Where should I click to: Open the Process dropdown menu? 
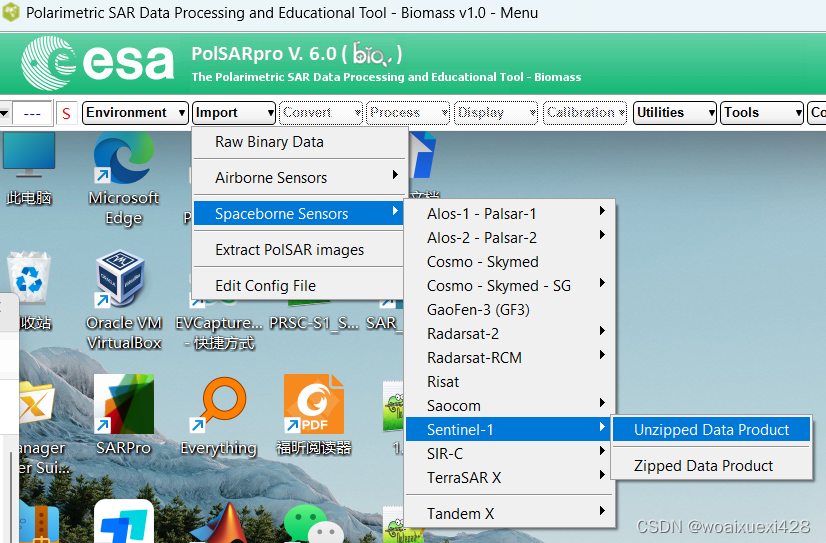(x=408, y=113)
